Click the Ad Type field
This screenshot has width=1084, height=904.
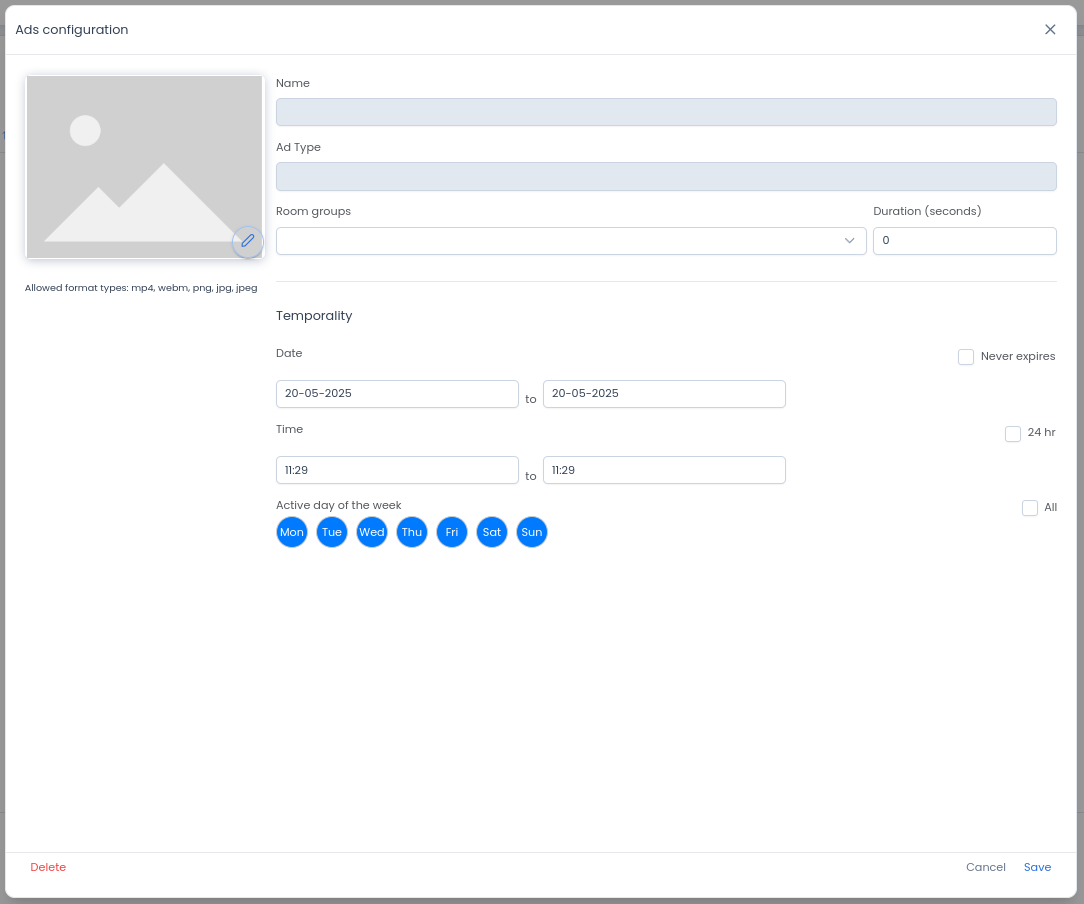[666, 176]
